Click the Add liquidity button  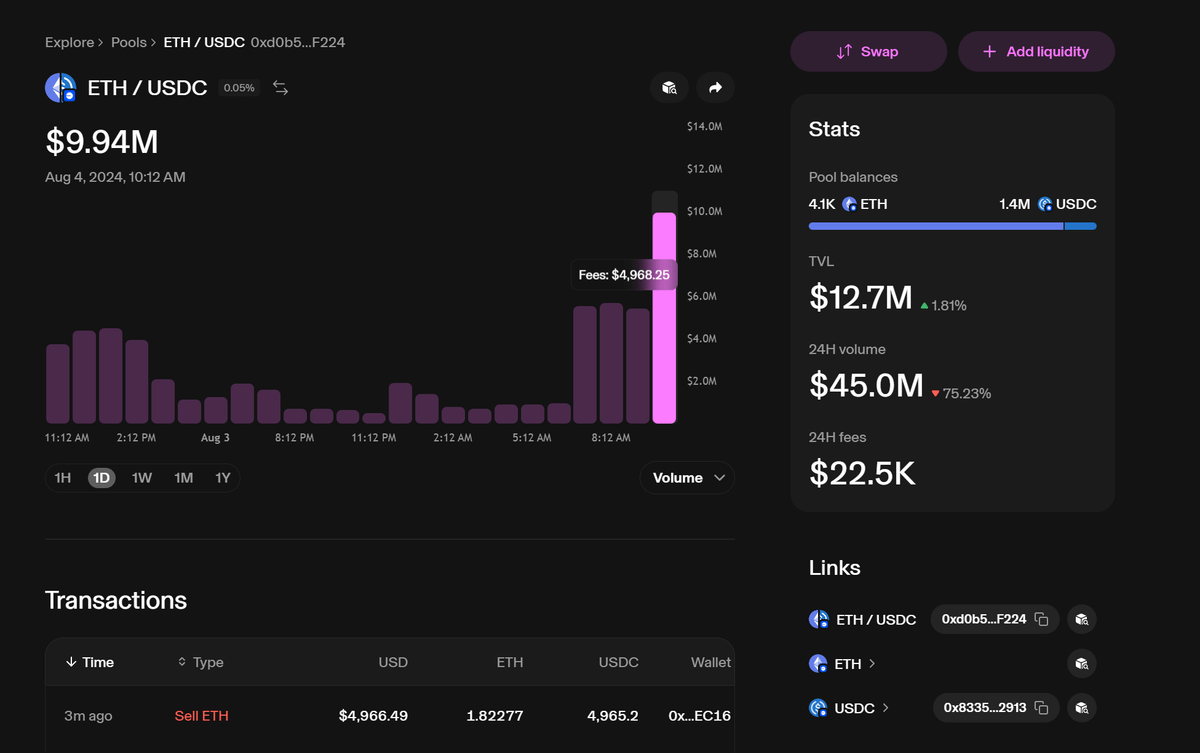[x=1036, y=51]
